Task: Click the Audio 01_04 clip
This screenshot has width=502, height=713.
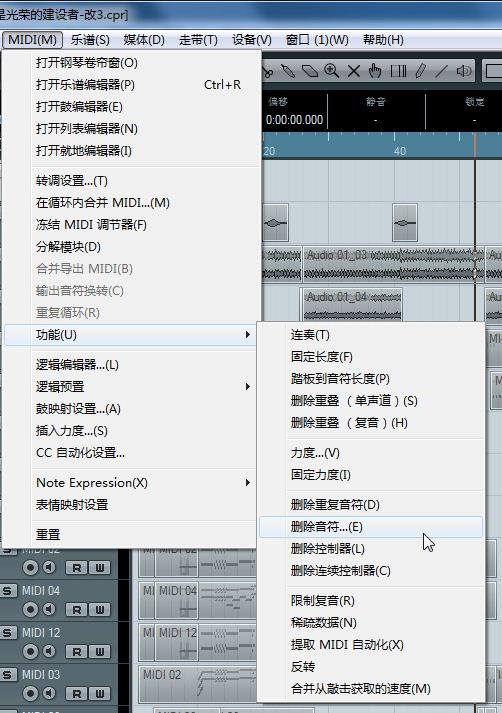Action: coord(352,304)
